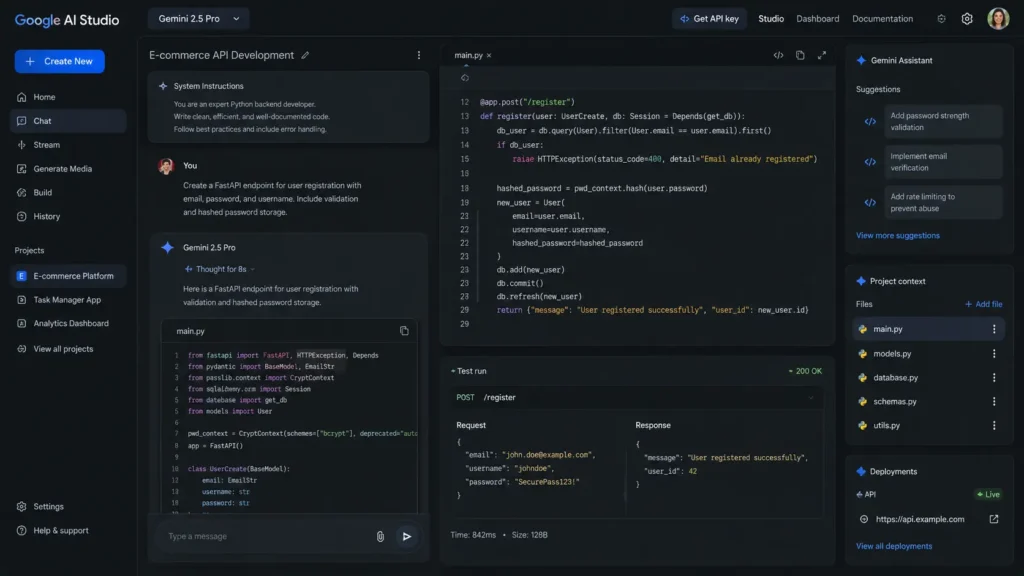Image resolution: width=1024 pixels, height=576 pixels.
Task: Expand the editor to fullscreen
Action: click(x=822, y=56)
